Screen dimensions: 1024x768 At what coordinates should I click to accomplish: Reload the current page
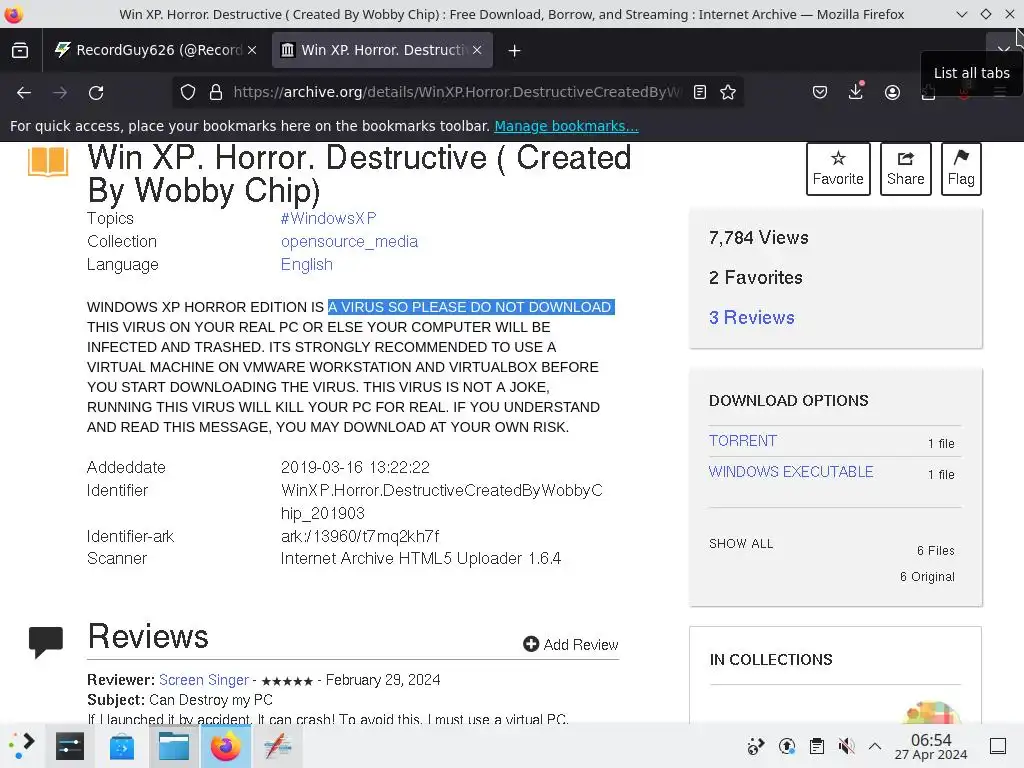point(96,93)
